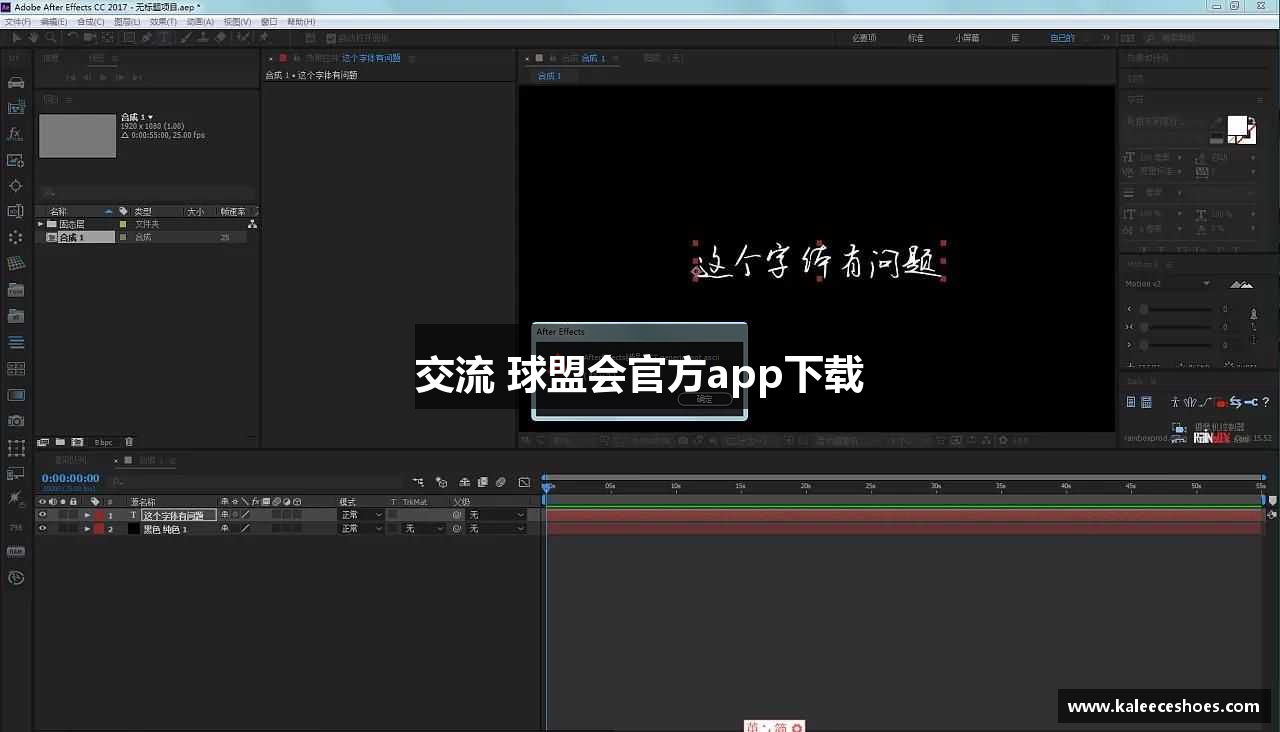1280x732 pixels.
Task: Select the Pen tool
Action: [146, 38]
